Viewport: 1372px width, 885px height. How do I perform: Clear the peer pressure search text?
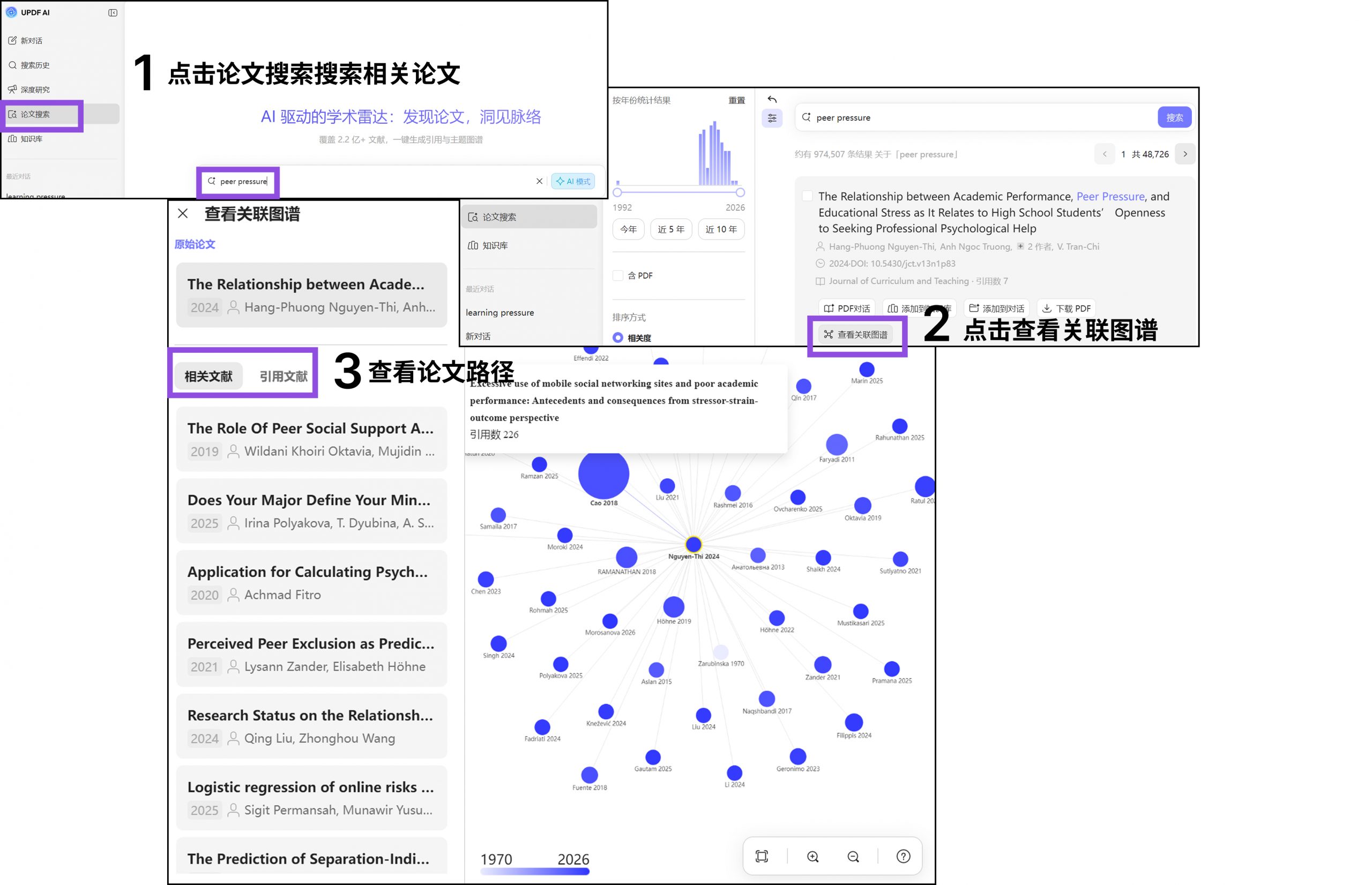click(539, 181)
